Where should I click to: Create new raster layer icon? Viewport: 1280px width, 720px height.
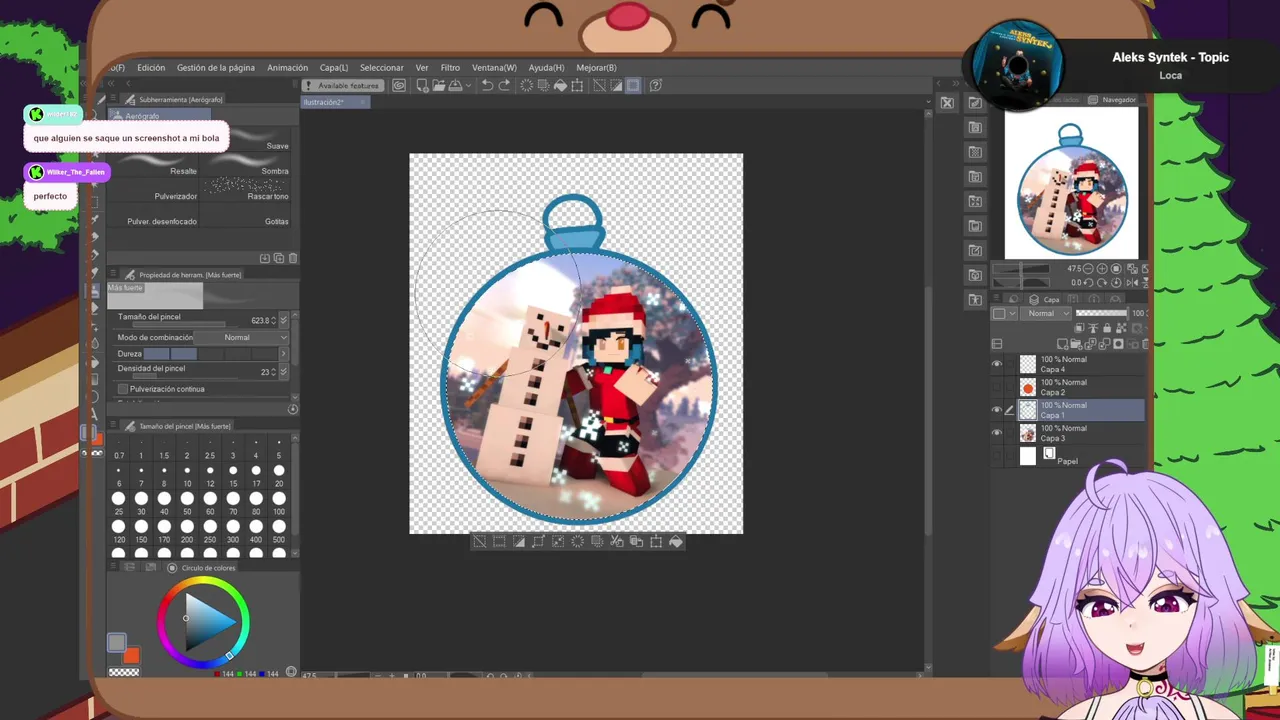pos(1062,344)
